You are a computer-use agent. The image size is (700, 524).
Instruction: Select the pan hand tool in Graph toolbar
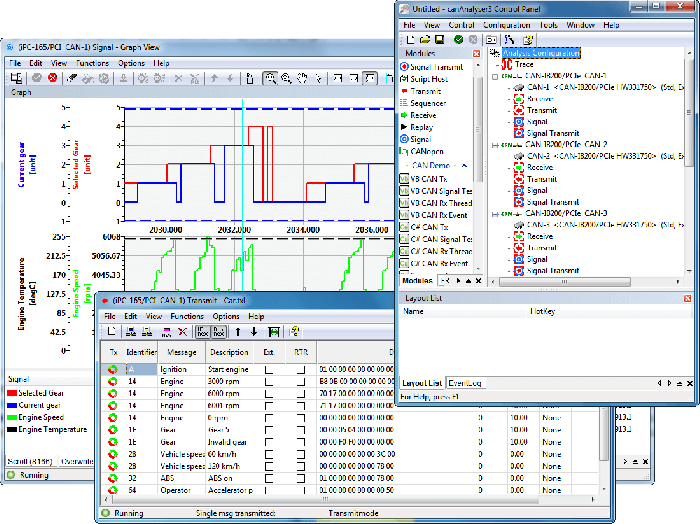pyautogui.click(x=304, y=78)
